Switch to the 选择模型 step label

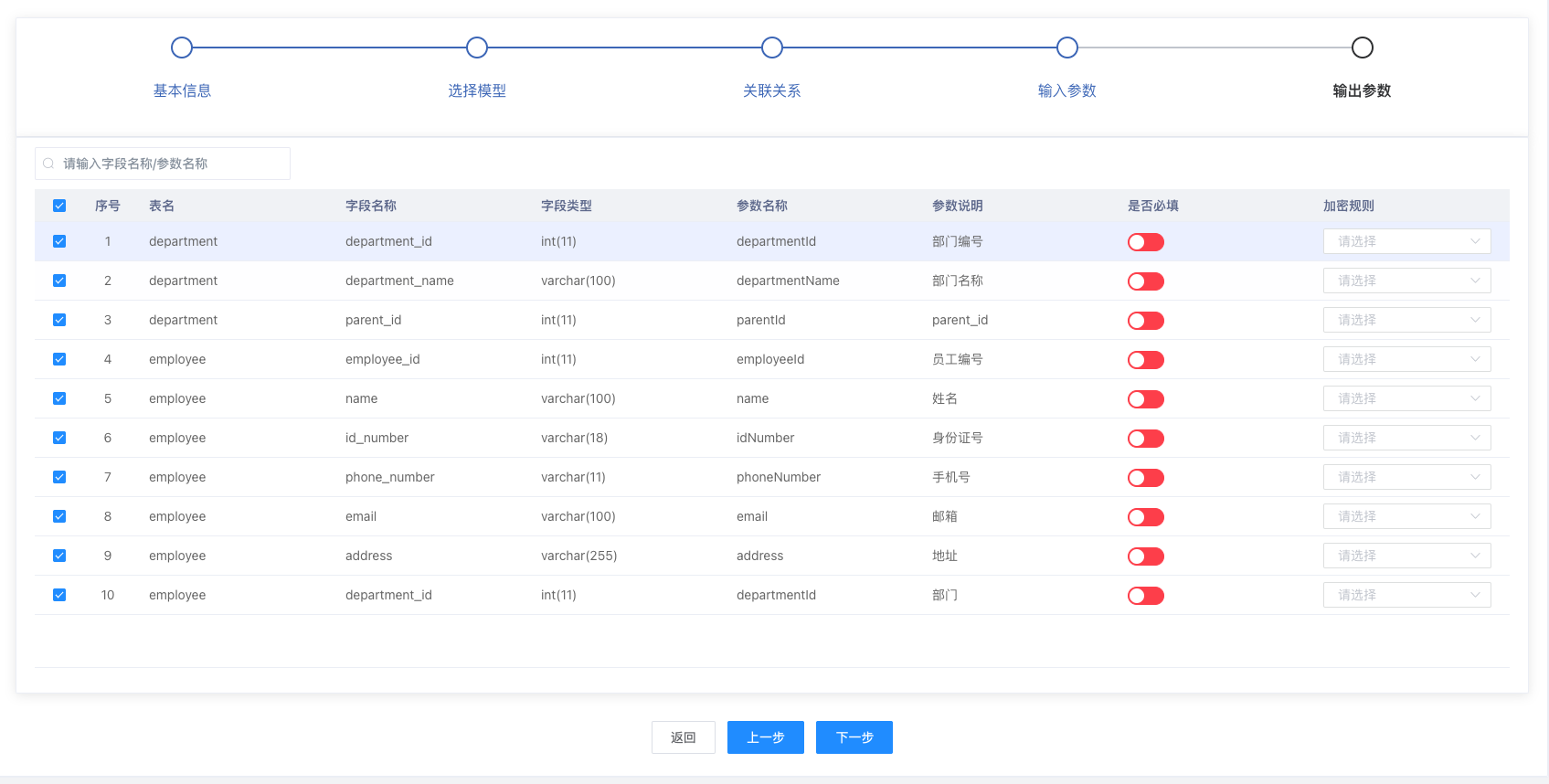coord(477,90)
